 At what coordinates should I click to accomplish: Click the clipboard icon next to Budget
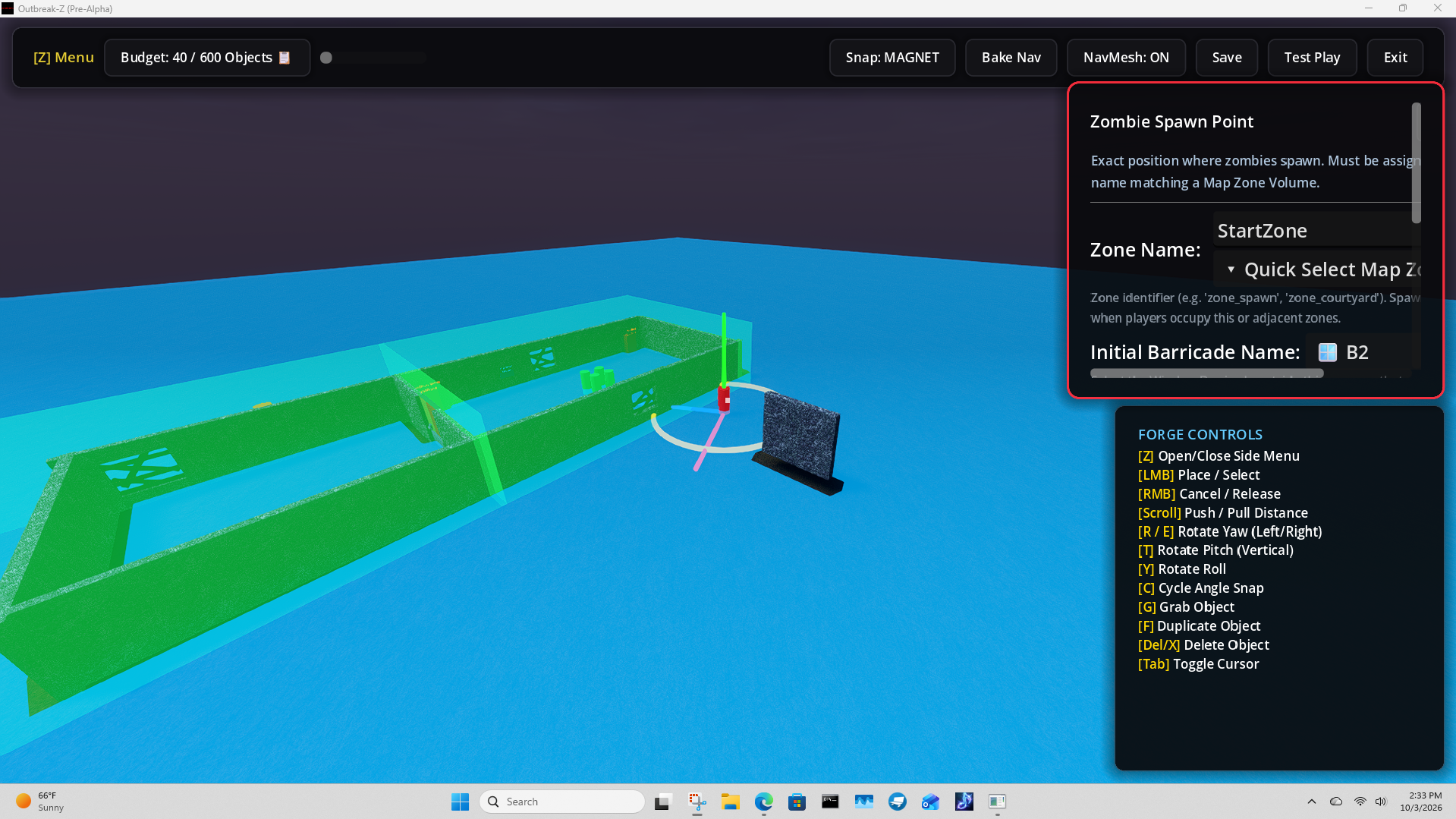[x=285, y=58]
